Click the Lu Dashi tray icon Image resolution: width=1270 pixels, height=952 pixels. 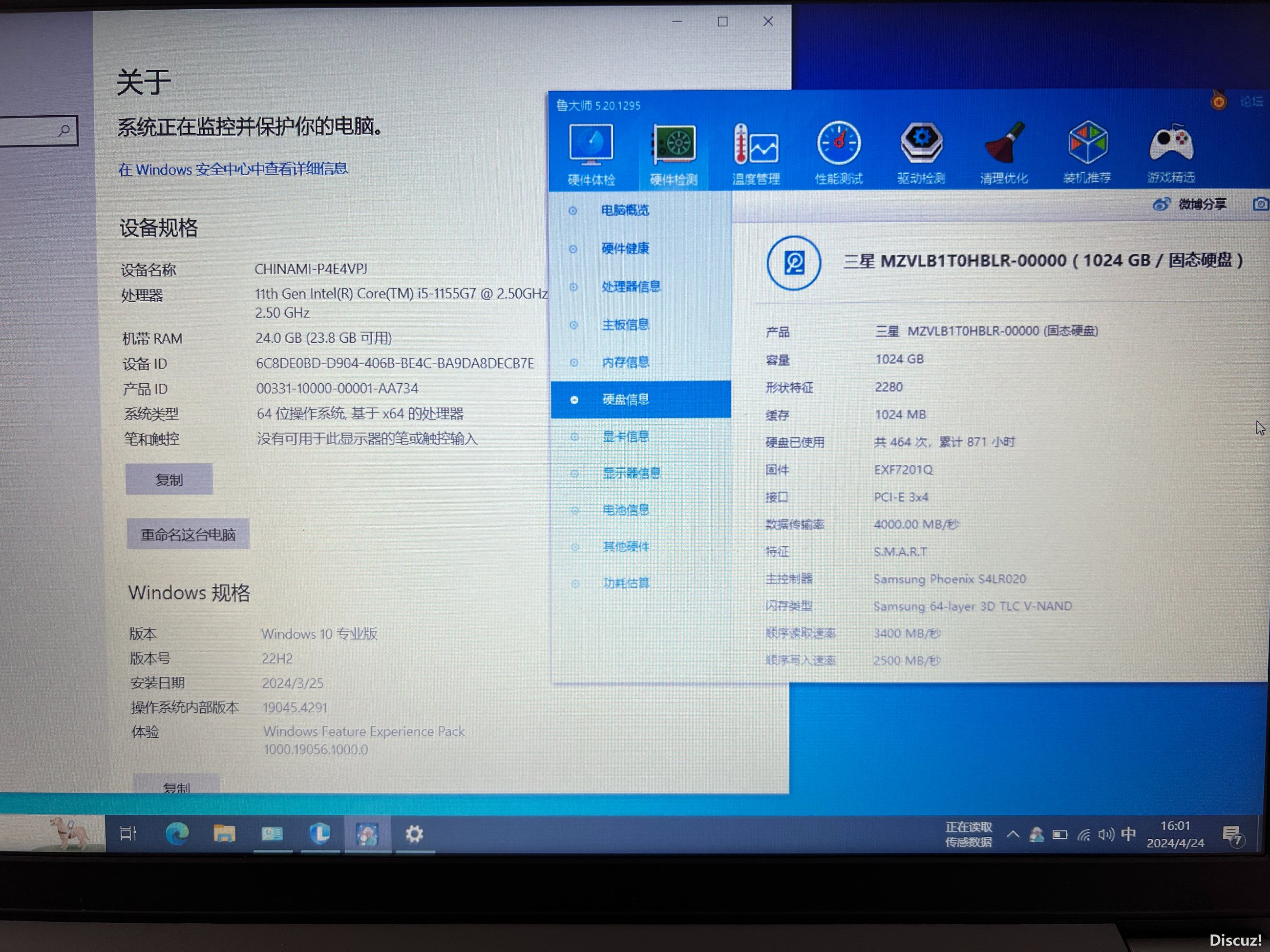click(1037, 834)
